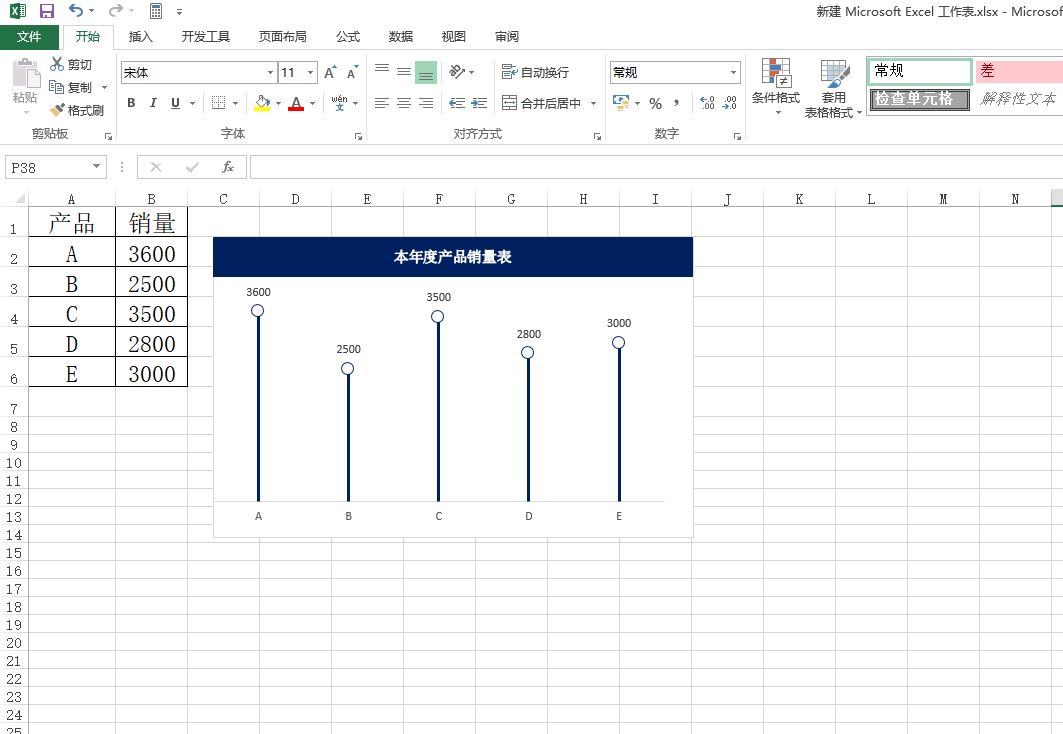Toggle bottom align highlighted button
The image size is (1063, 734).
(x=426, y=72)
